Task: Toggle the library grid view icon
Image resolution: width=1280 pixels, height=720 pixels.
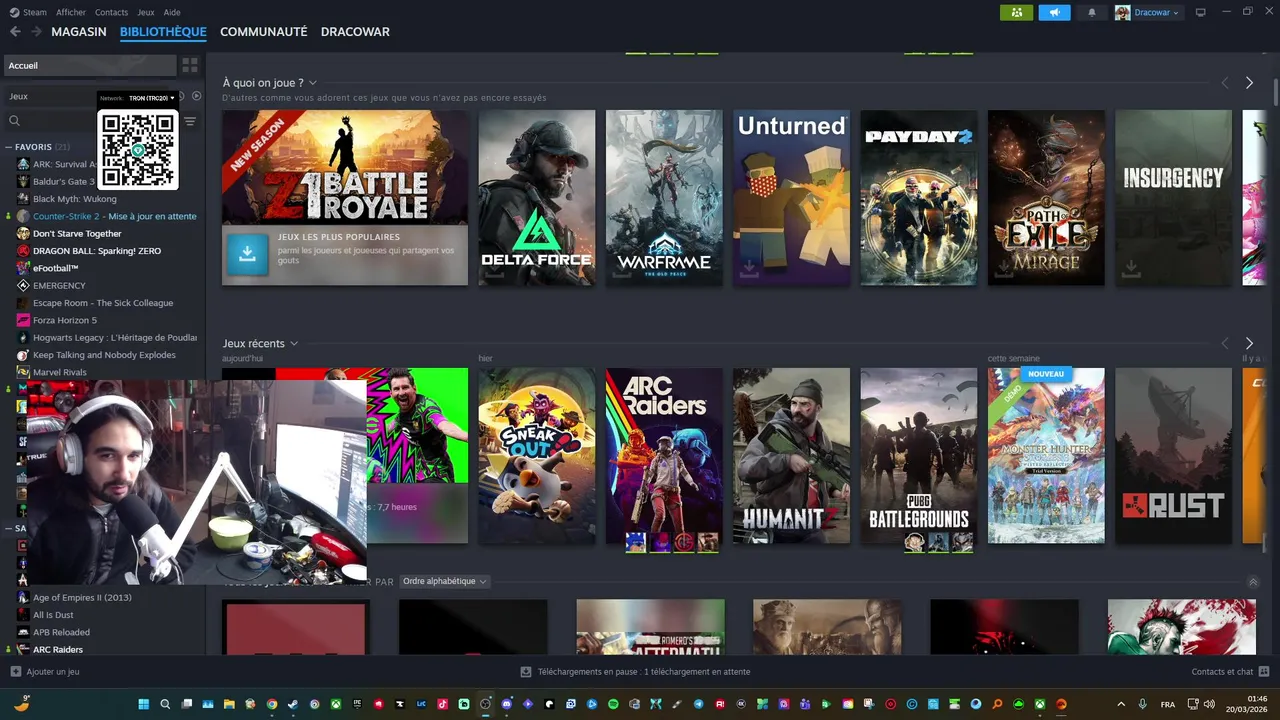Action: (189, 65)
